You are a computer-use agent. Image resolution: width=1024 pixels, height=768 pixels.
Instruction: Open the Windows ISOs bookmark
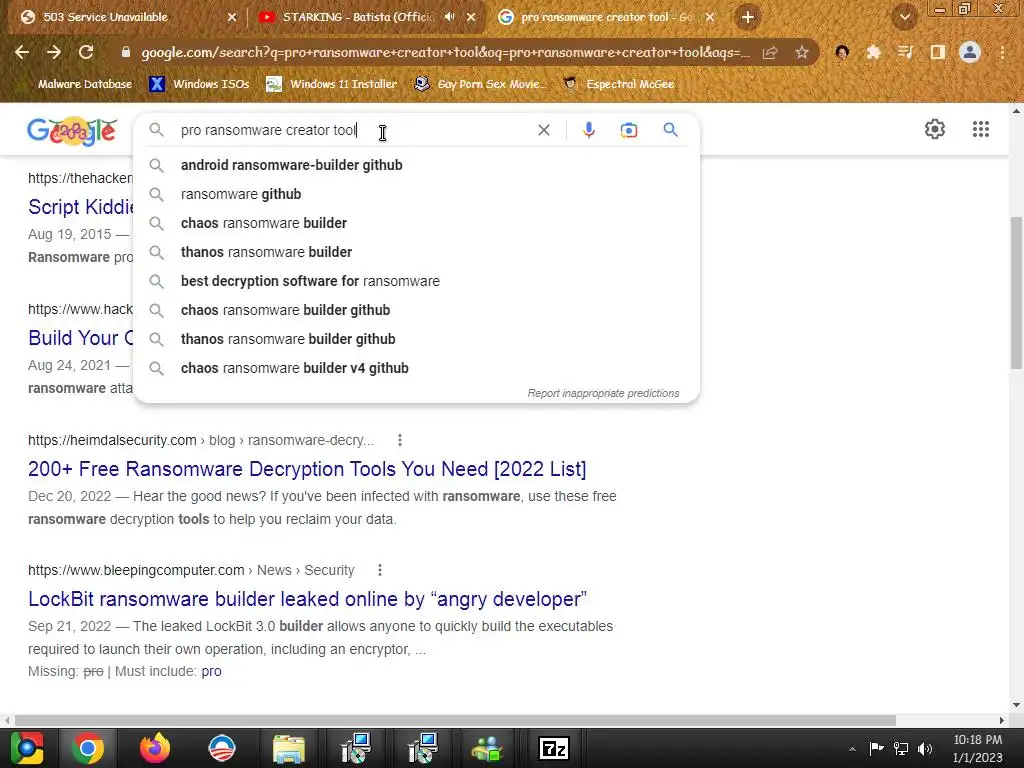click(199, 84)
